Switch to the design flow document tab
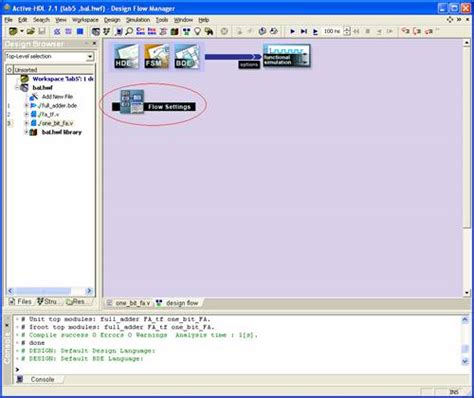The width and height of the screenshot is (474, 398). click(x=178, y=303)
